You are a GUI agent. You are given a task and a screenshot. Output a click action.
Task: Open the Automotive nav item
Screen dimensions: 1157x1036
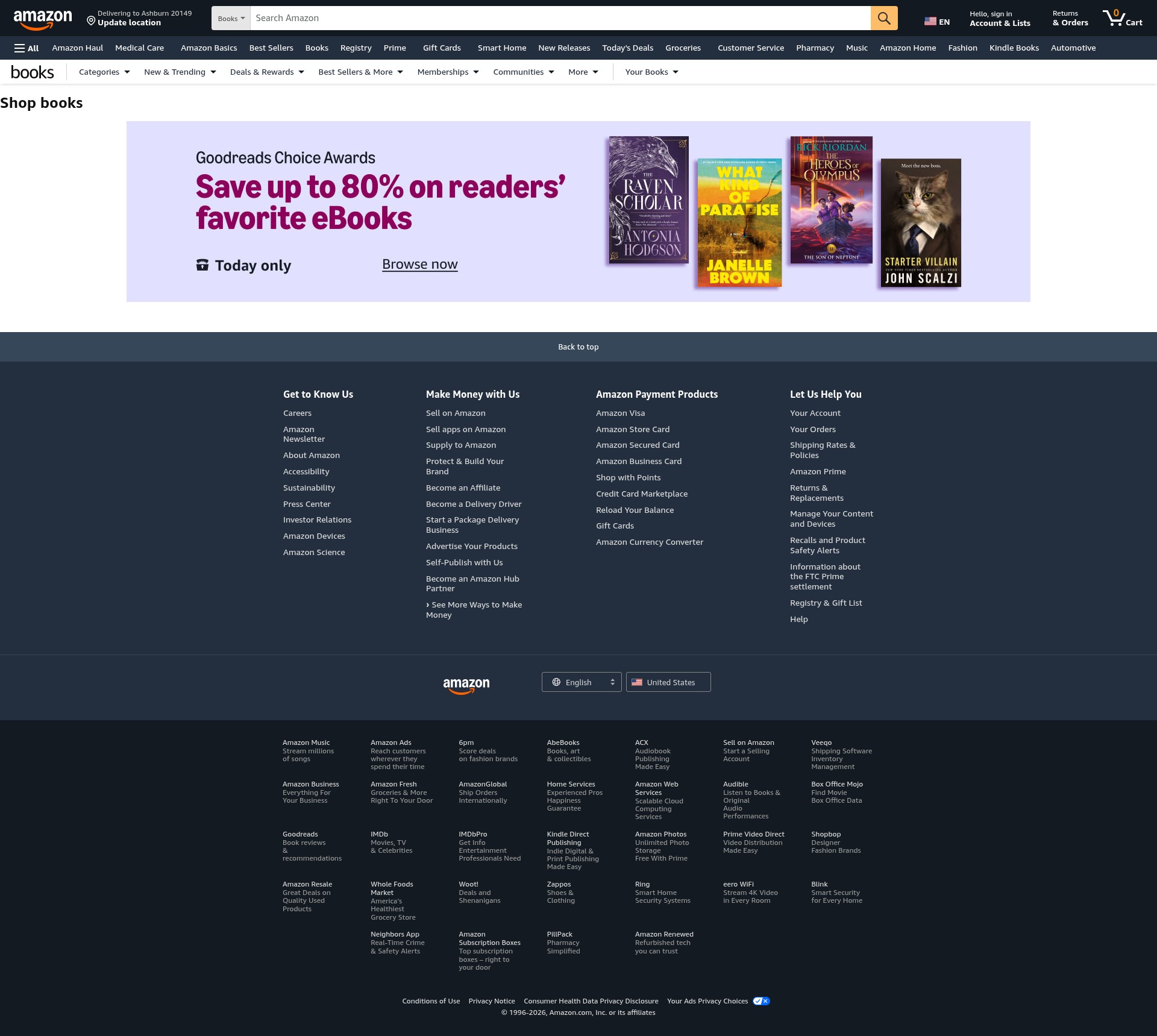point(1073,48)
